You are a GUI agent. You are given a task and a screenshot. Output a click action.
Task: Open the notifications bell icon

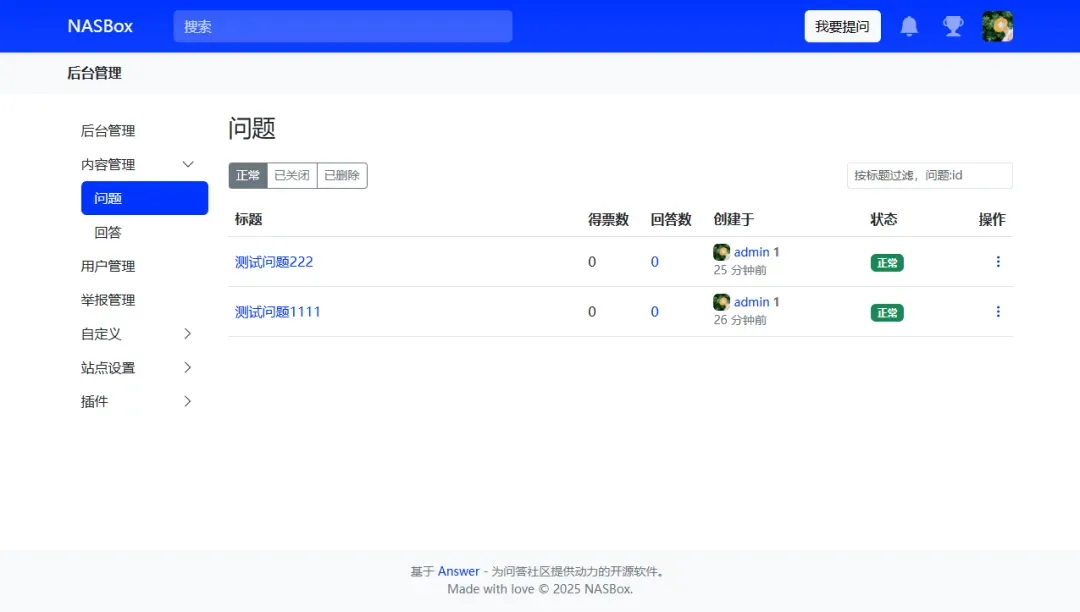[x=909, y=27]
